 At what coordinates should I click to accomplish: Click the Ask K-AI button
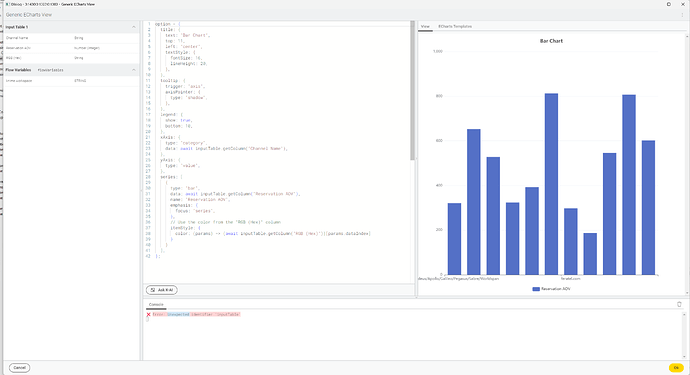(162, 290)
